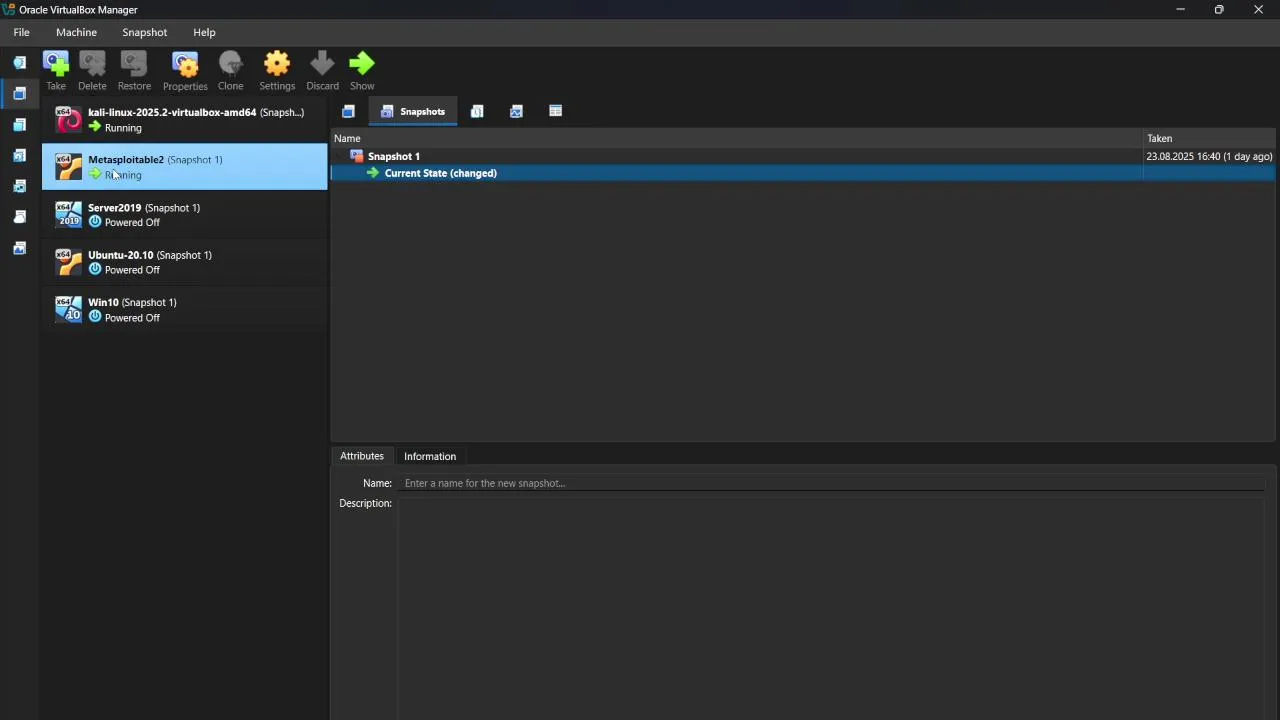Open the Home icon in left sidebar

coord(19,62)
